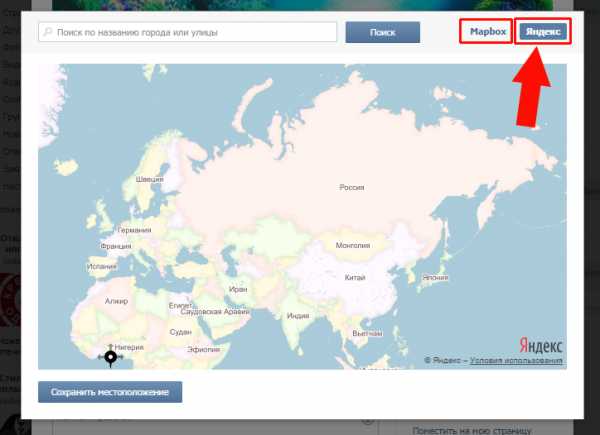Click the © Яндекс copyright text
The image size is (600, 435).
(442, 360)
